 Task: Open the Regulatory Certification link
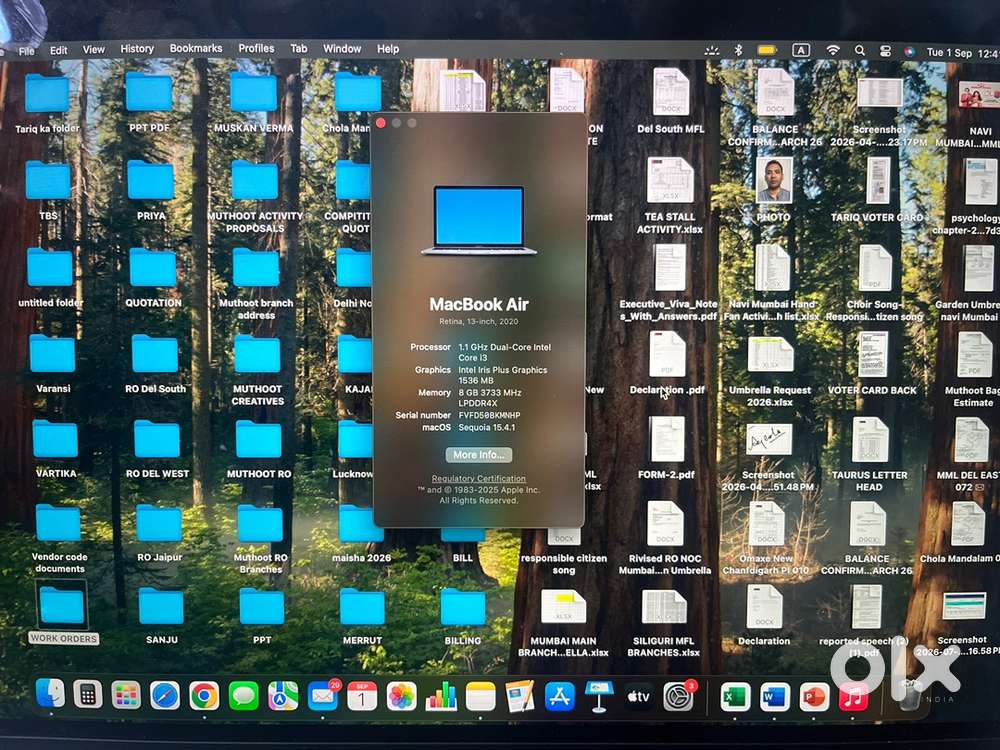click(x=478, y=478)
